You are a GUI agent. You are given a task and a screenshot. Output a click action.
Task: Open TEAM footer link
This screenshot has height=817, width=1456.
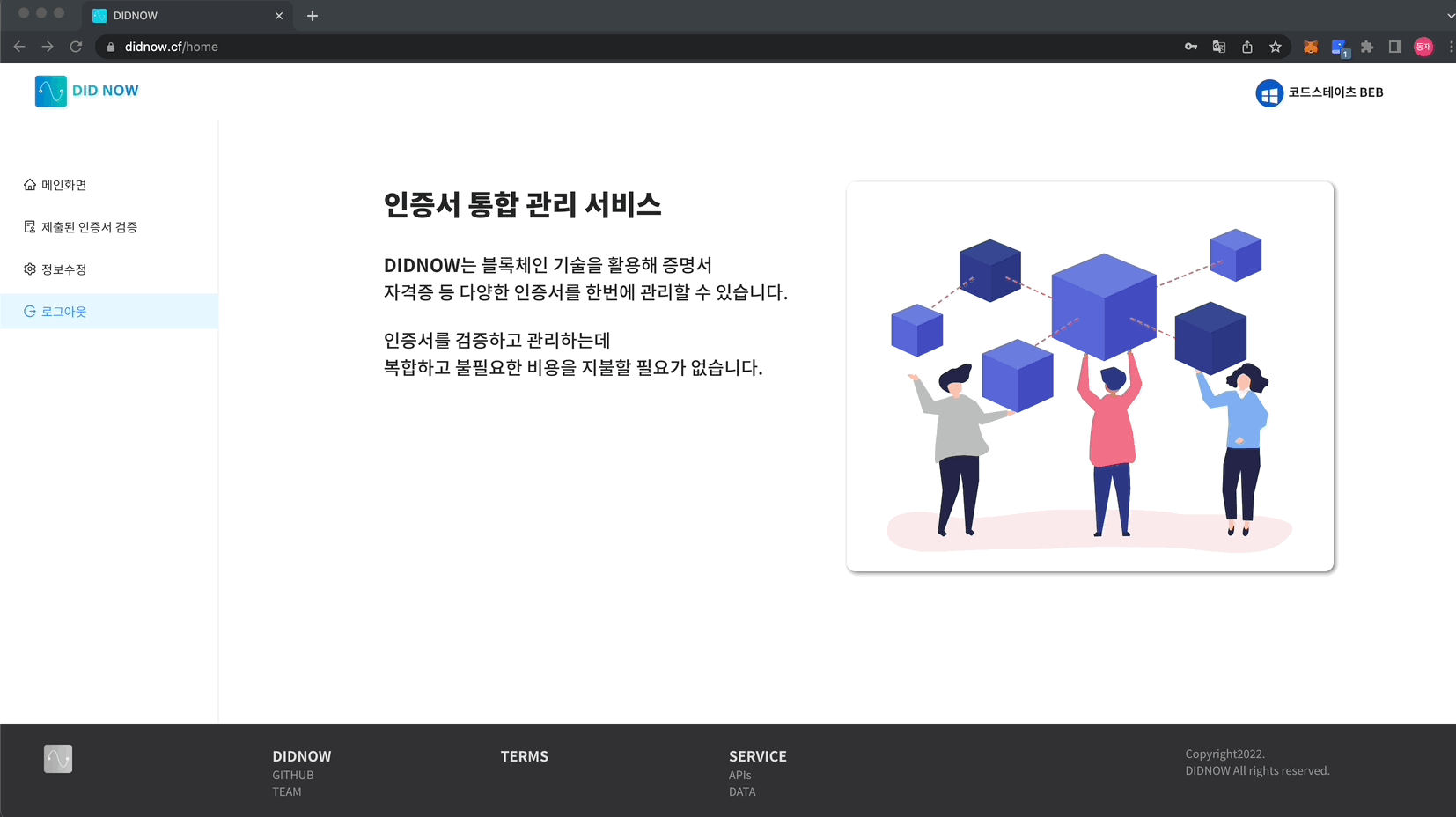[x=287, y=792]
